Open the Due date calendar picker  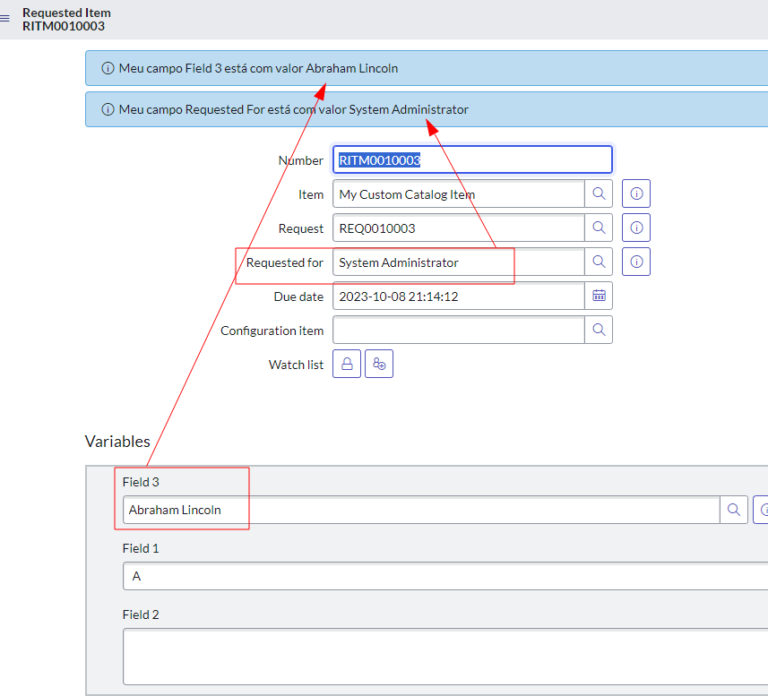[x=598, y=296]
